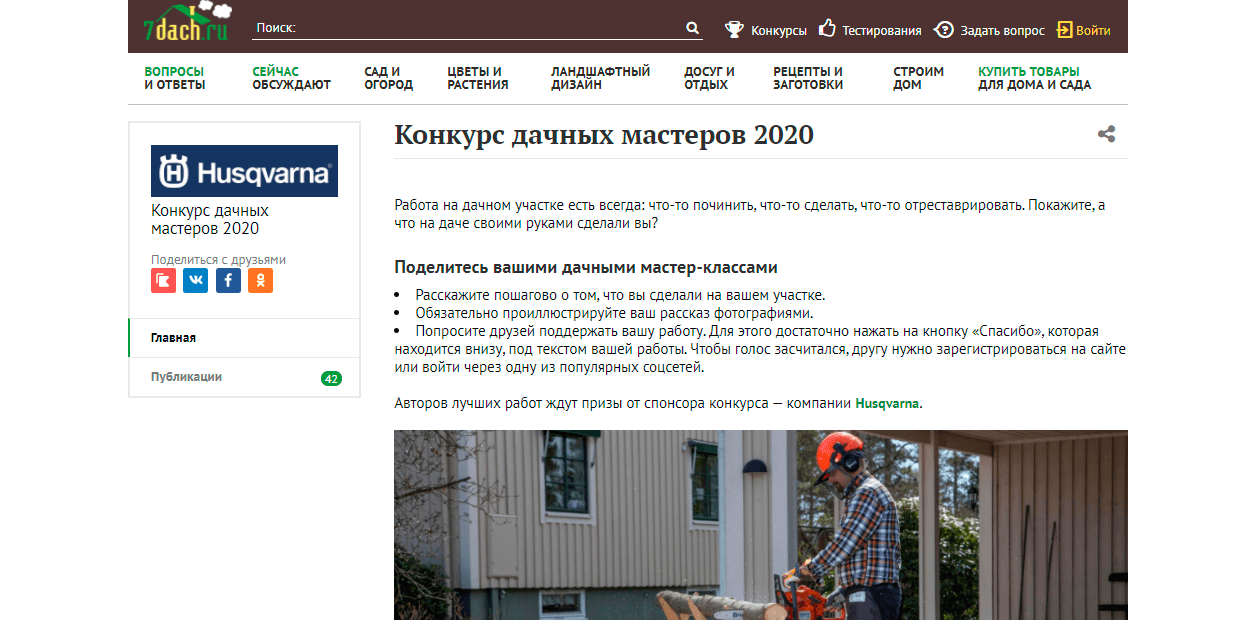Image resolution: width=1250 pixels, height=620 pixels.
Task: Open the Вопросы и ответы menu
Action: coord(175,78)
